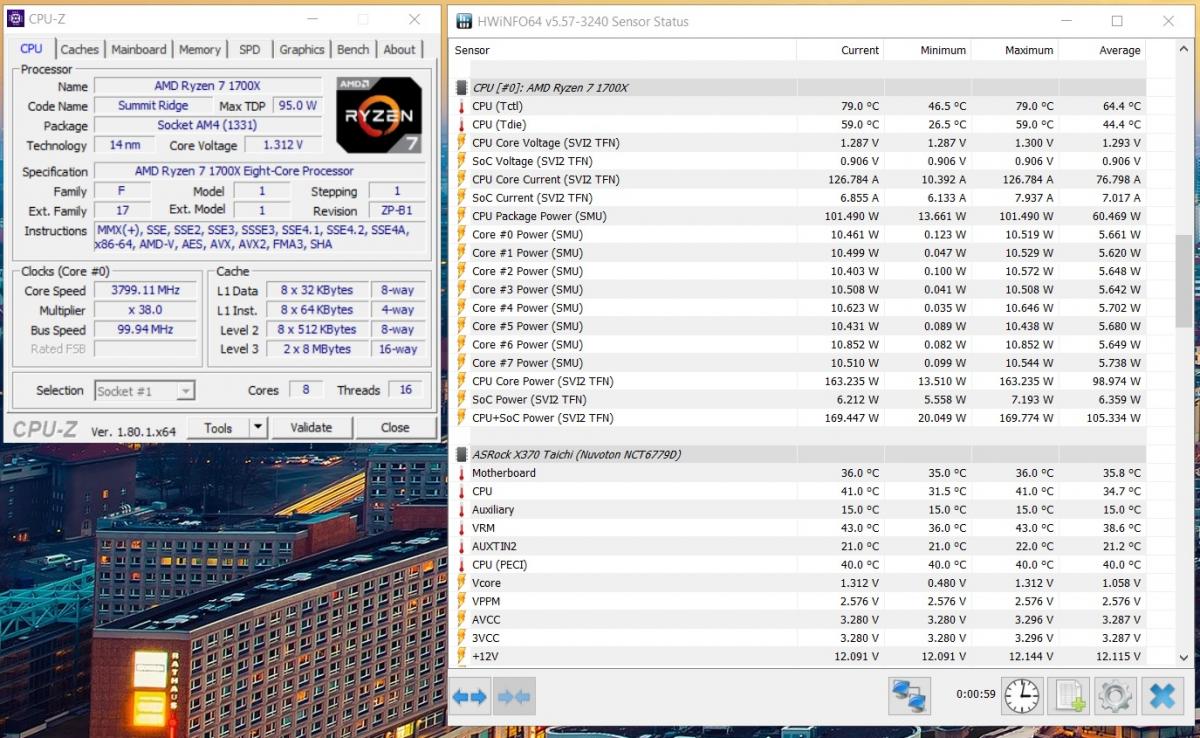Click the HWiNFO vertical scrollbar thumb

point(1184,281)
